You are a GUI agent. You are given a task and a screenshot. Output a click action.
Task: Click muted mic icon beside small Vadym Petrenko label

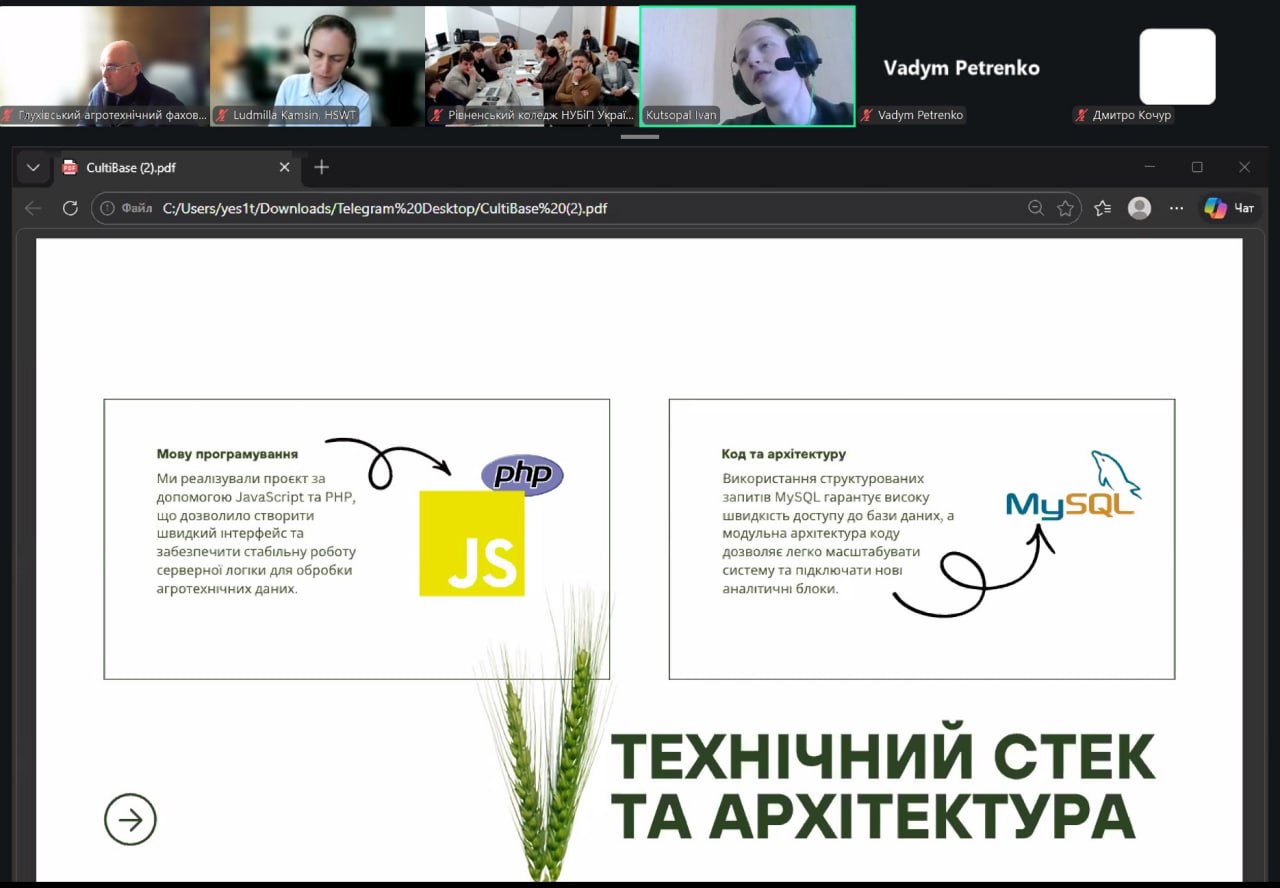(x=867, y=115)
